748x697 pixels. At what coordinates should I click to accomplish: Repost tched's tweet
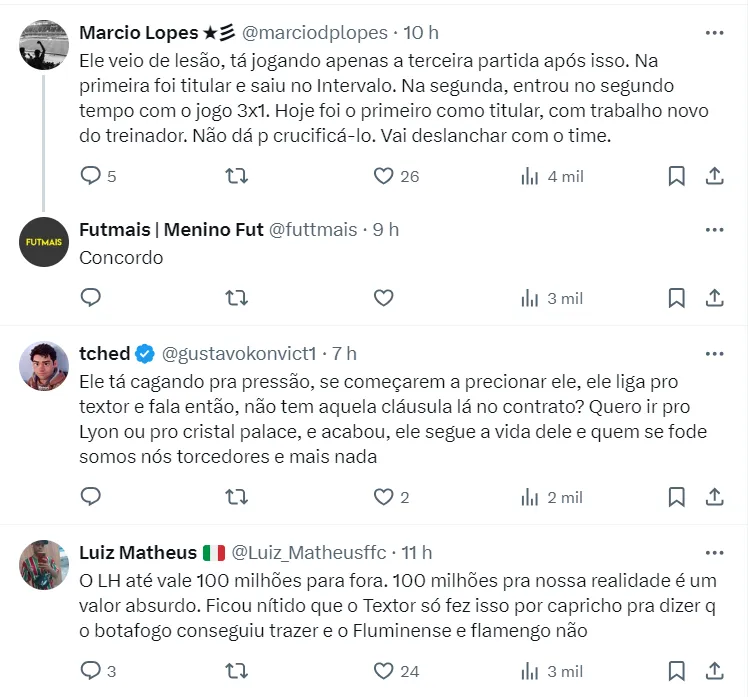click(237, 496)
